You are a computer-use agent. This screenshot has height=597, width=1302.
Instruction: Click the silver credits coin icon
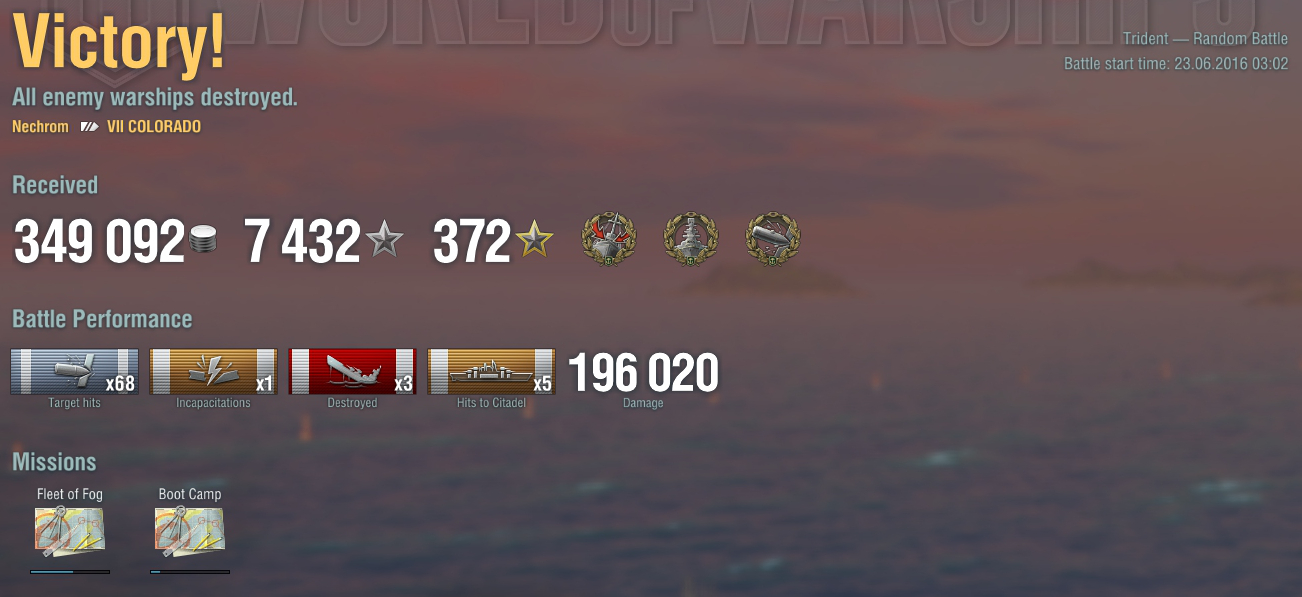pos(203,242)
